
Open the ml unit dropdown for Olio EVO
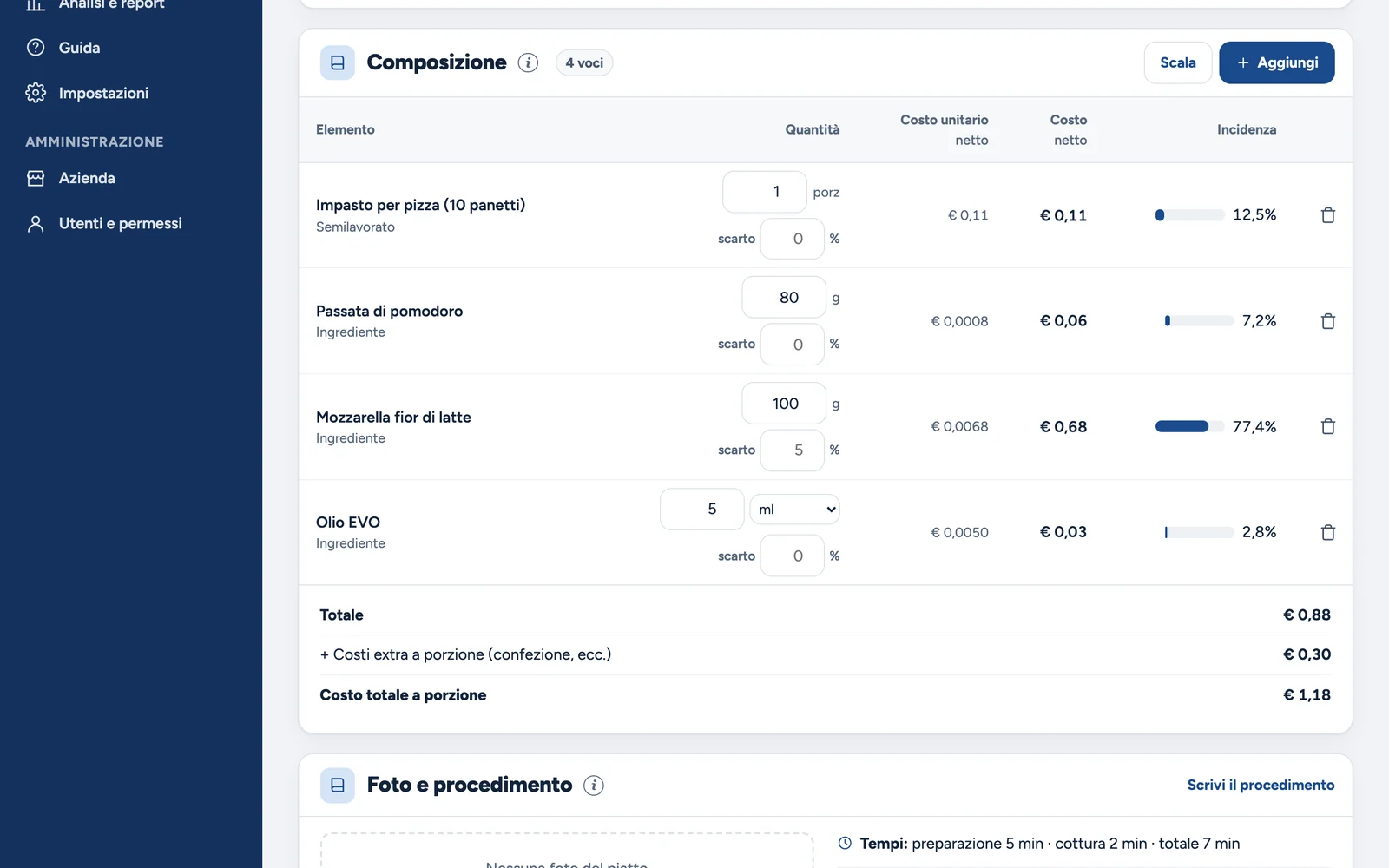coord(795,510)
